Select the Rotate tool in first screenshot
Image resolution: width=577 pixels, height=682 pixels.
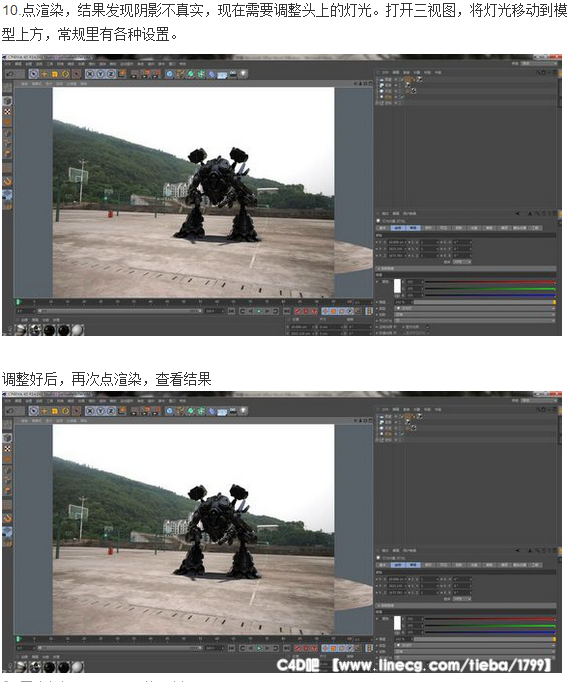click(65, 74)
